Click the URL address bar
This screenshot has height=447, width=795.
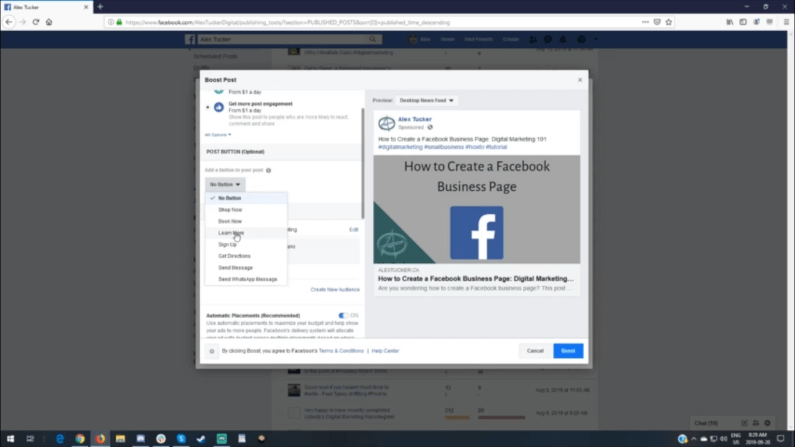click(373, 22)
